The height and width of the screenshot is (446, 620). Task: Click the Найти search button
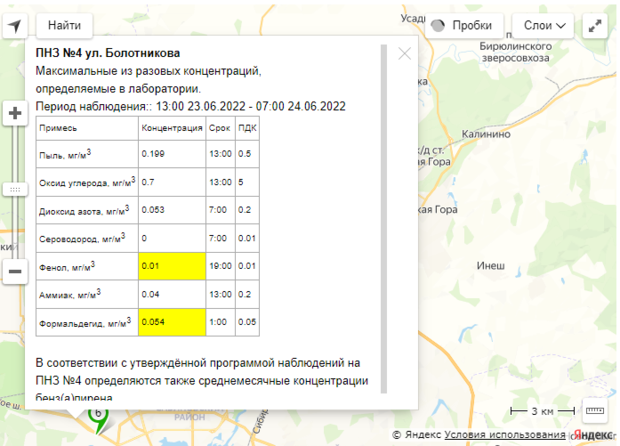[x=65, y=25]
